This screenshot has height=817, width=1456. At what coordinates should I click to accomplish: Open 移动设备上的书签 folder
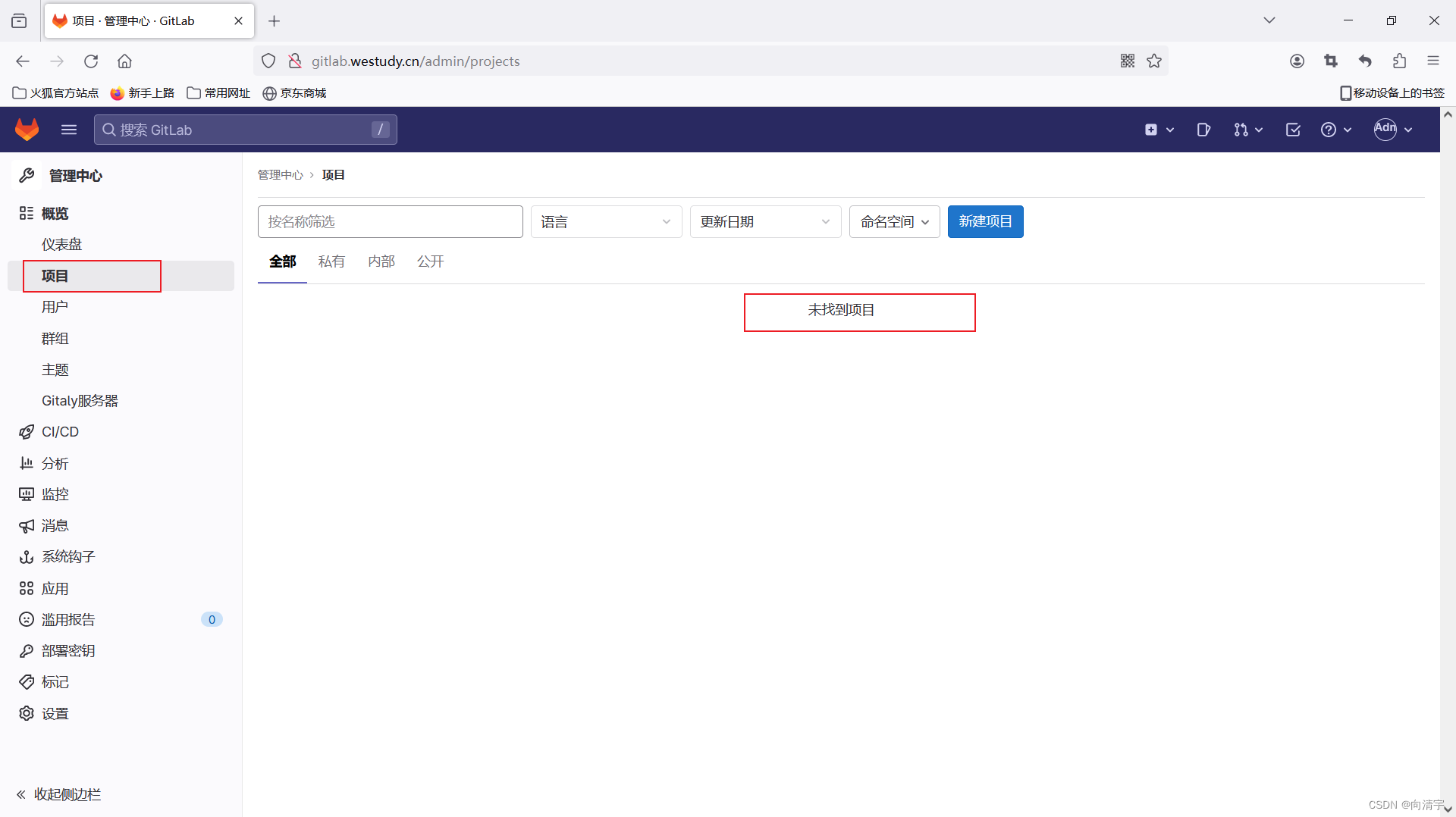1392,93
